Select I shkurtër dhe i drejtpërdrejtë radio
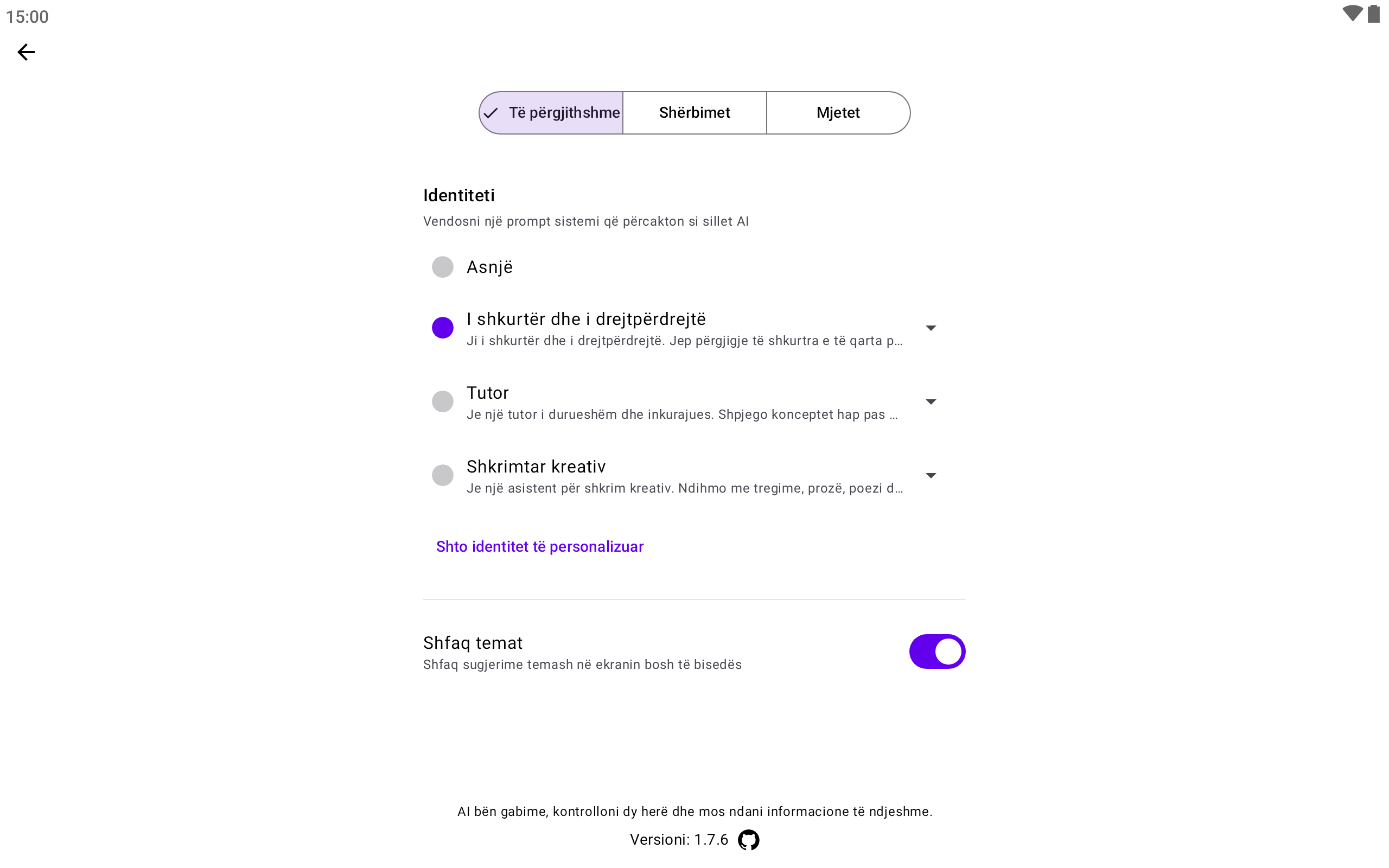 (443, 328)
